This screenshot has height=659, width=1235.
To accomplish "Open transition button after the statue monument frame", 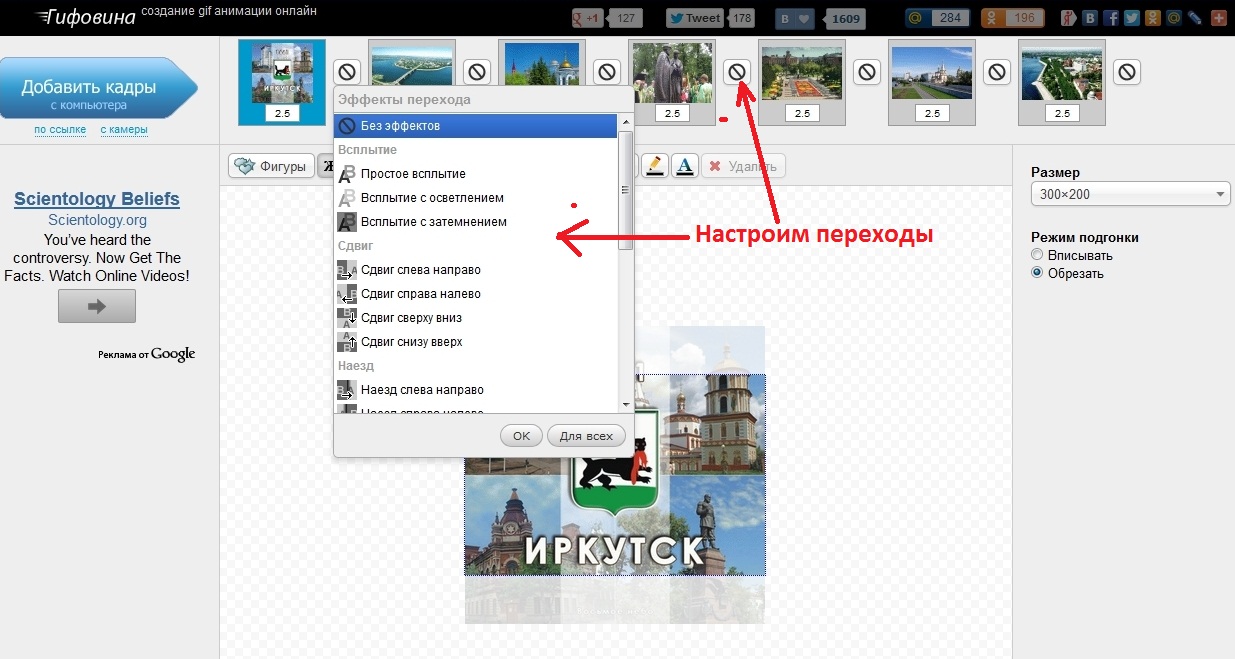I will [x=737, y=72].
